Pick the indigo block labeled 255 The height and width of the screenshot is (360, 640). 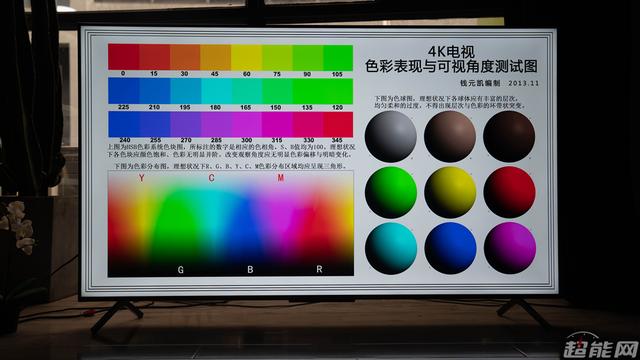[x=154, y=124]
